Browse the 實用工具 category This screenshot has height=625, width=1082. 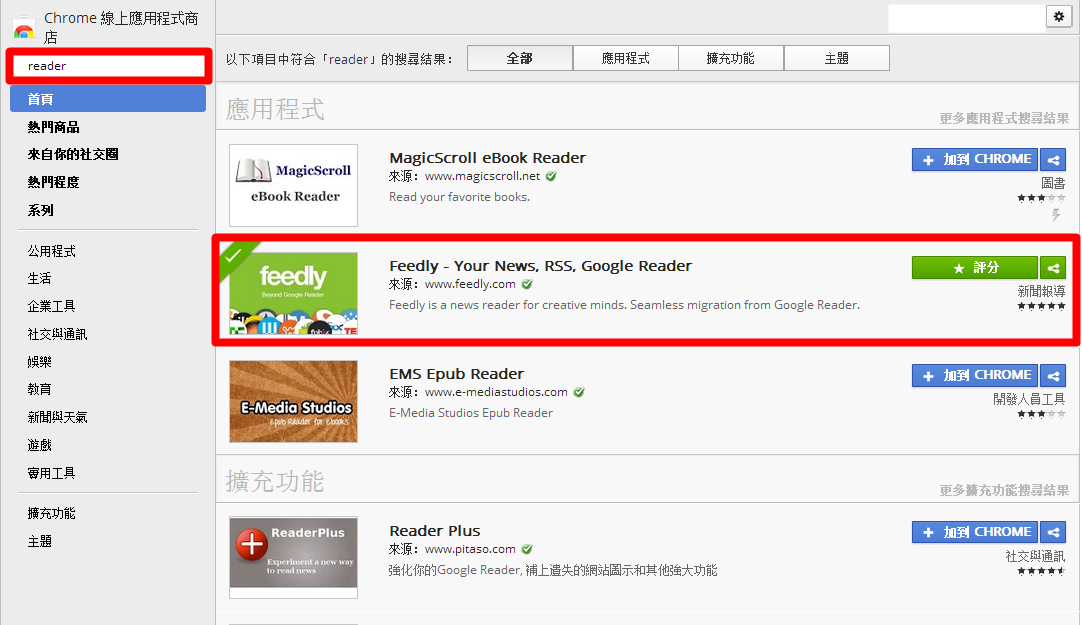tap(52, 474)
